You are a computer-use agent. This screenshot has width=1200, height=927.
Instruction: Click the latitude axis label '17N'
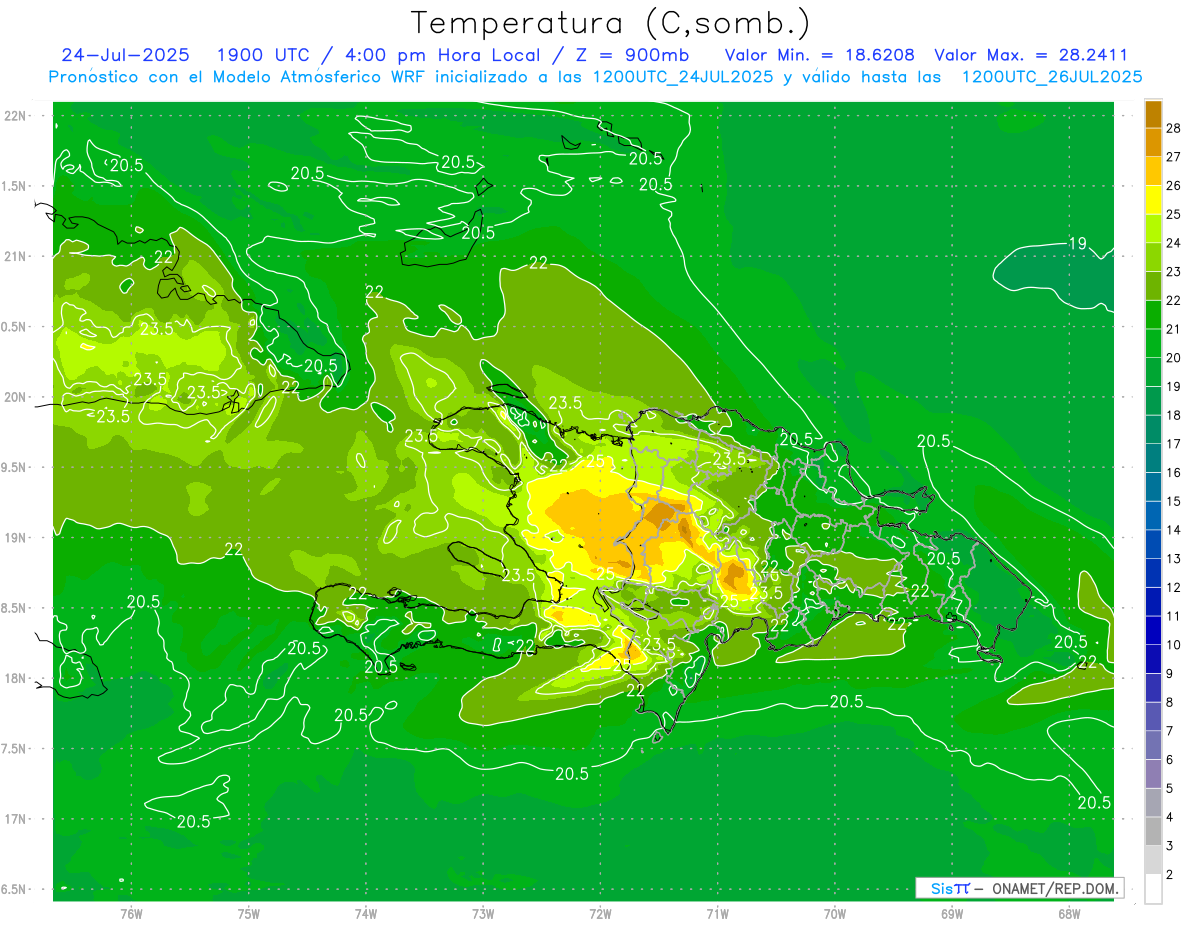pyautogui.click(x=16, y=819)
